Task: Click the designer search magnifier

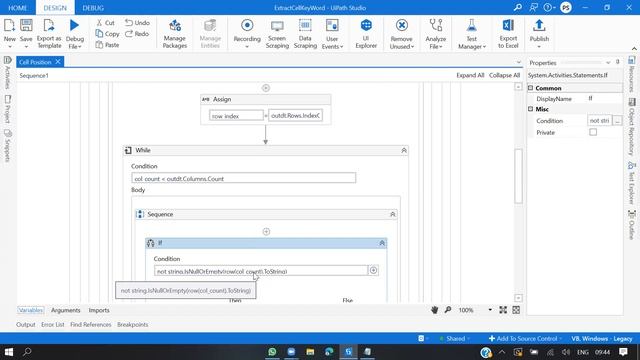Action: click(x=448, y=310)
